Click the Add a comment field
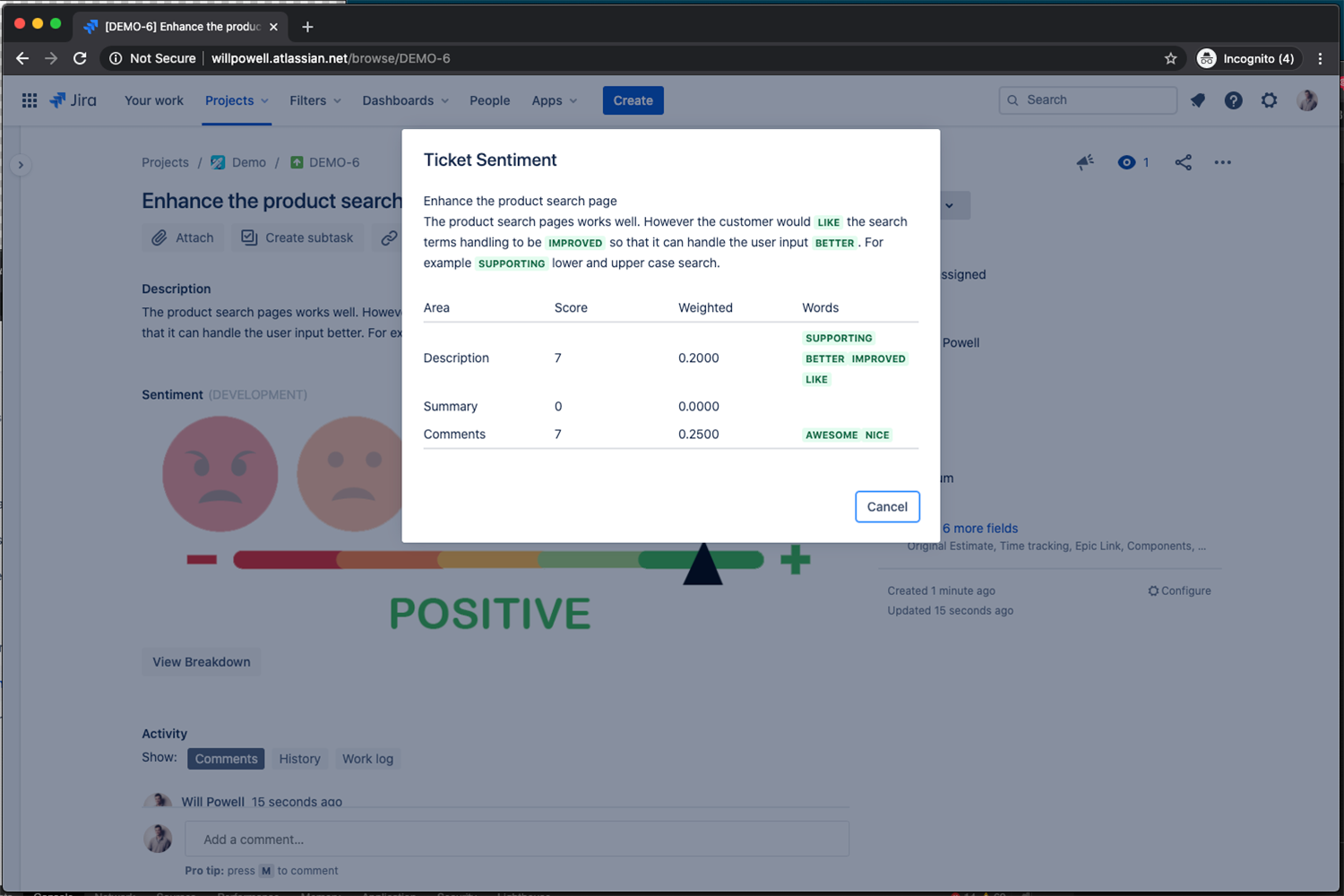 click(x=517, y=840)
